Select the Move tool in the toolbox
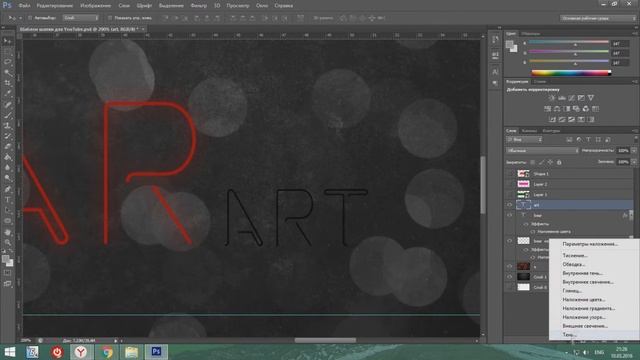This screenshot has width=640, height=360. point(7,41)
